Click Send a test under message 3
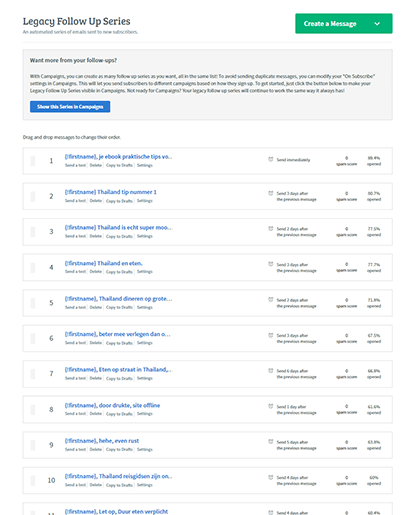The height and width of the screenshot is (515, 415). tap(75, 236)
